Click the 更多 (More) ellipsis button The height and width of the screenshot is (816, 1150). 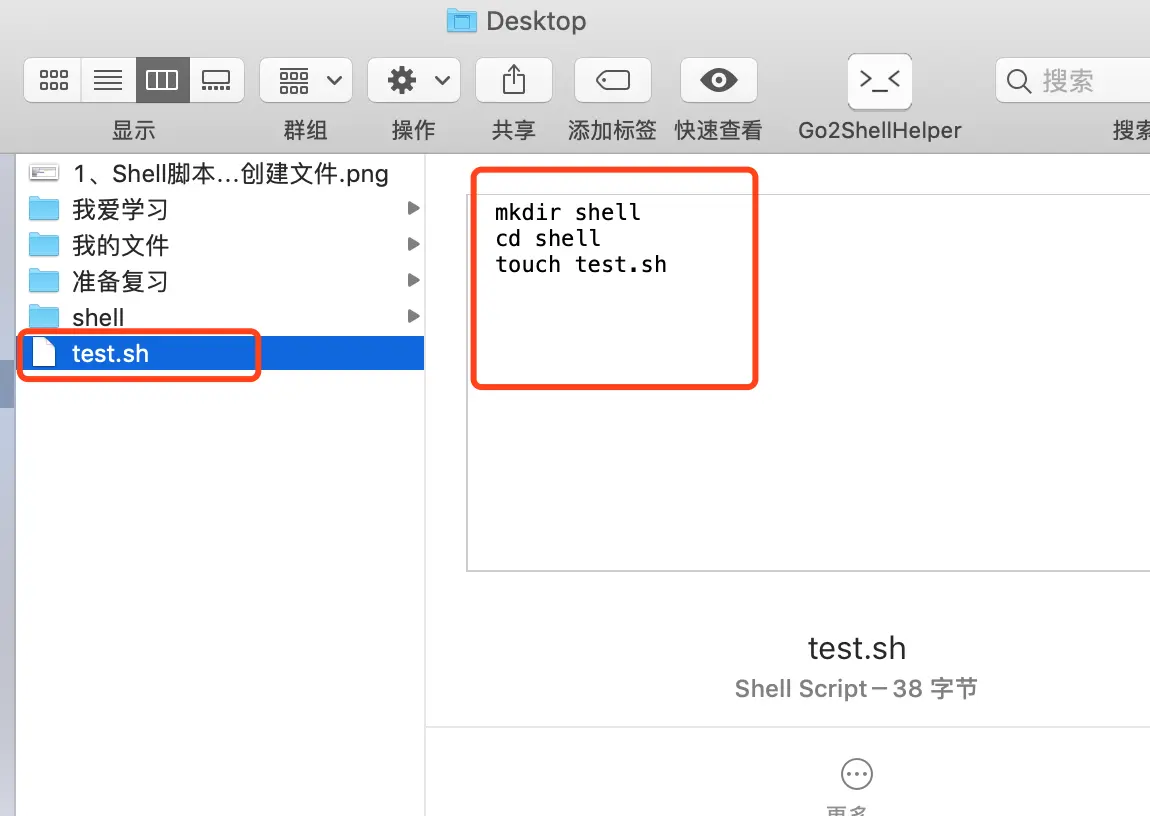click(x=856, y=773)
